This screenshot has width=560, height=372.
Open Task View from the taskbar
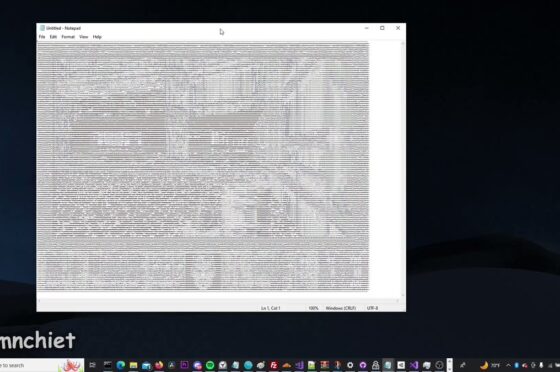(x=92, y=365)
